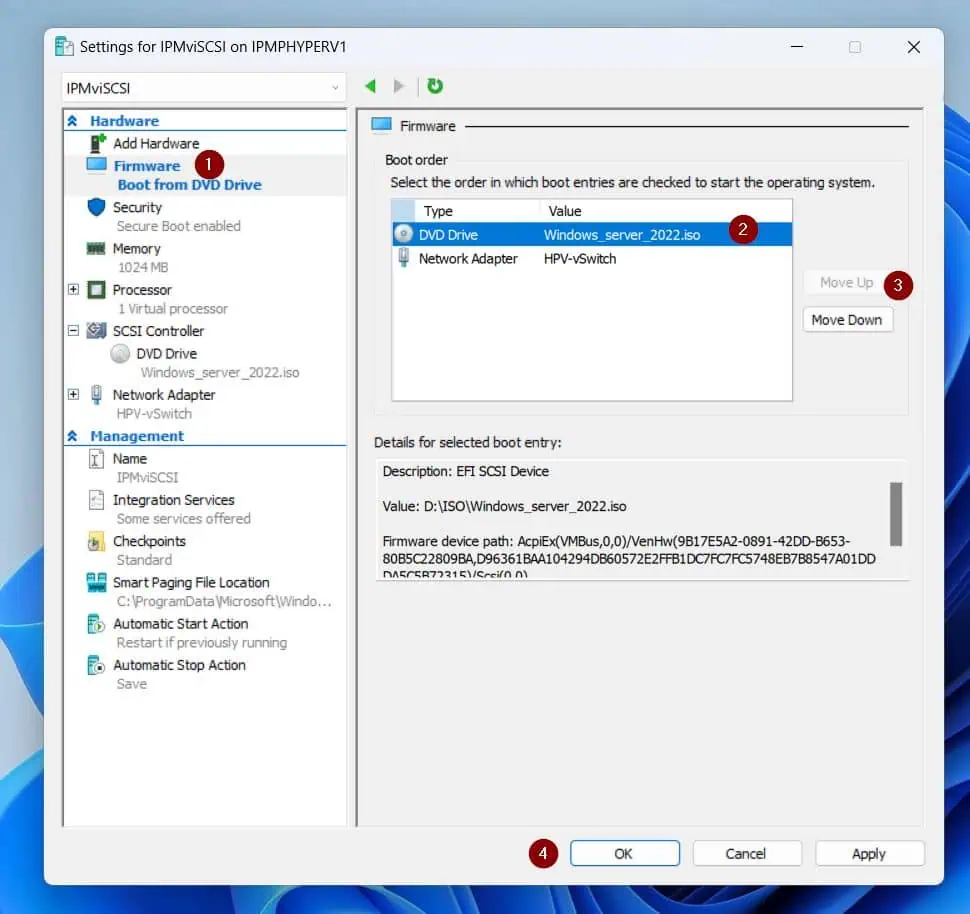Click the DVD Drive disc icon in boot order
The height and width of the screenshot is (914, 970).
tap(403, 234)
